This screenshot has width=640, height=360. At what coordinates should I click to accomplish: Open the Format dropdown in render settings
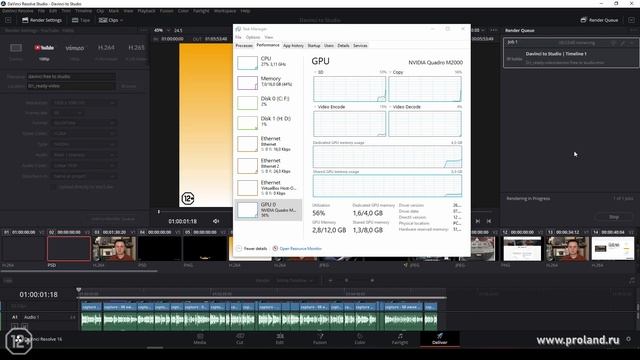pos(84,123)
